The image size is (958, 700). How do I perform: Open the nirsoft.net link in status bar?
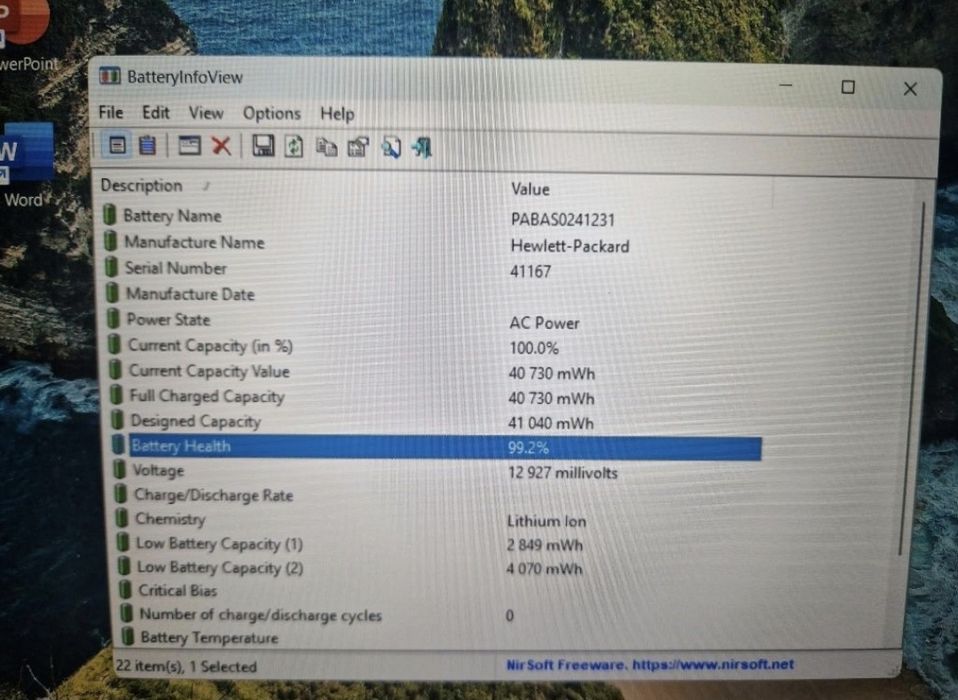click(712, 664)
